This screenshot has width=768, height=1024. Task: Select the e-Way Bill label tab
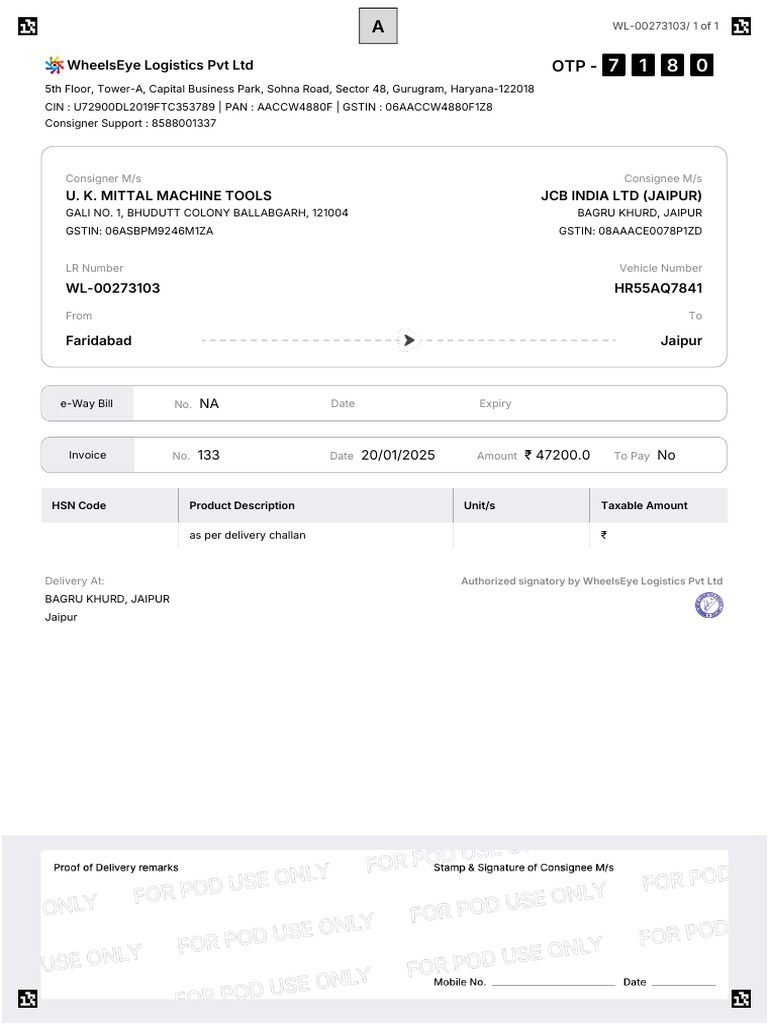click(87, 403)
